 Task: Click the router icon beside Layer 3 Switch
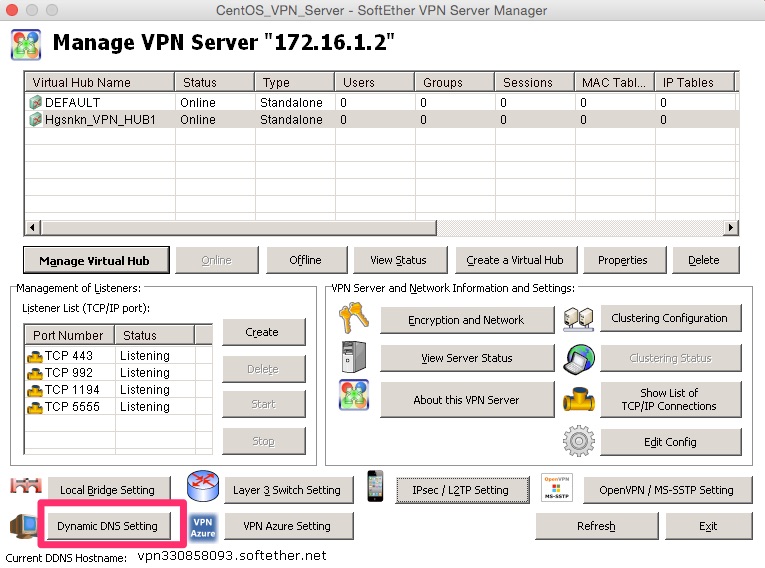[203, 486]
